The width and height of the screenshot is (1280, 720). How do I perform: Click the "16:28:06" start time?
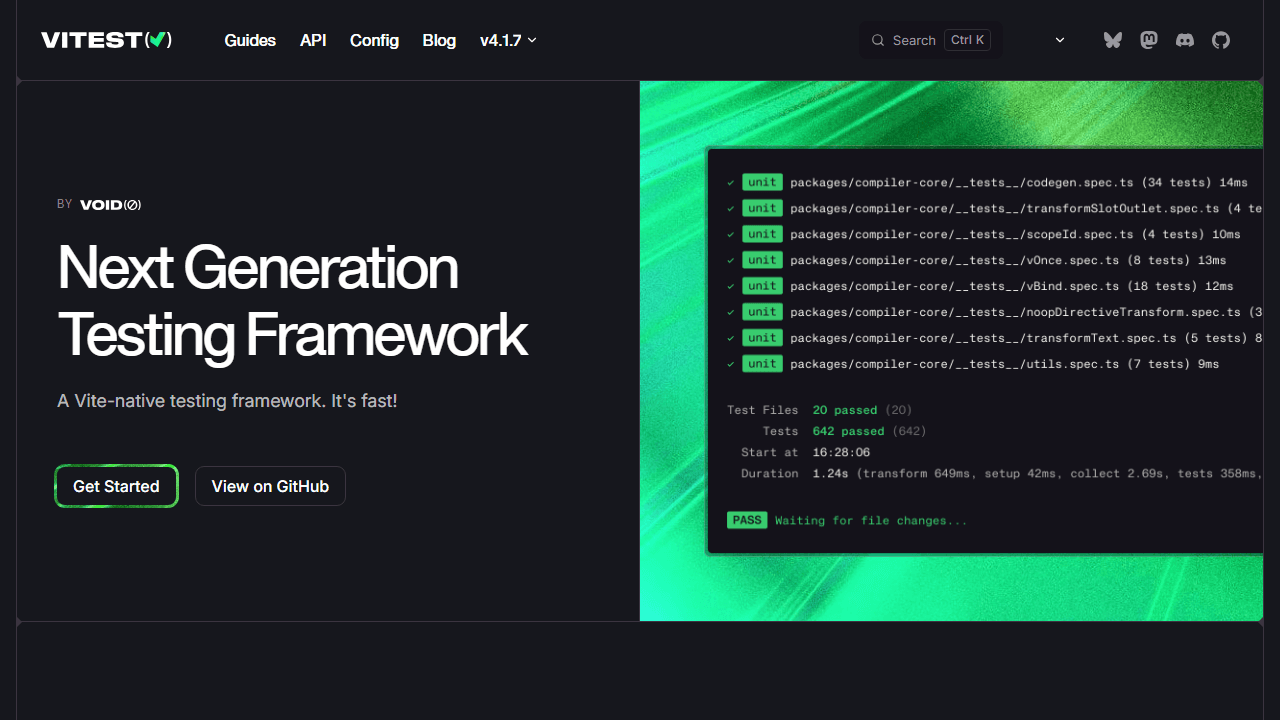[x=842, y=453]
